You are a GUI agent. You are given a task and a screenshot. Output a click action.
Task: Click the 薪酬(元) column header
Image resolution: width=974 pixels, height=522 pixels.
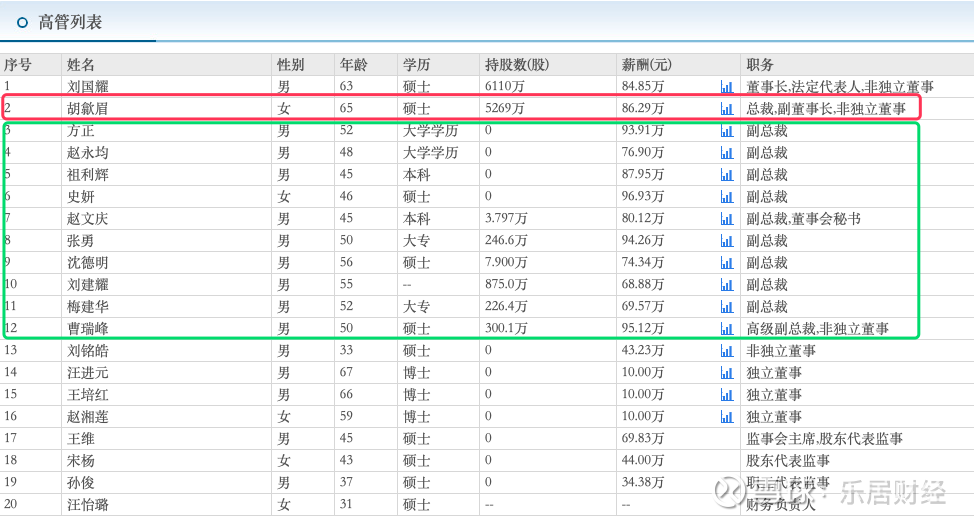coord(647,65)
